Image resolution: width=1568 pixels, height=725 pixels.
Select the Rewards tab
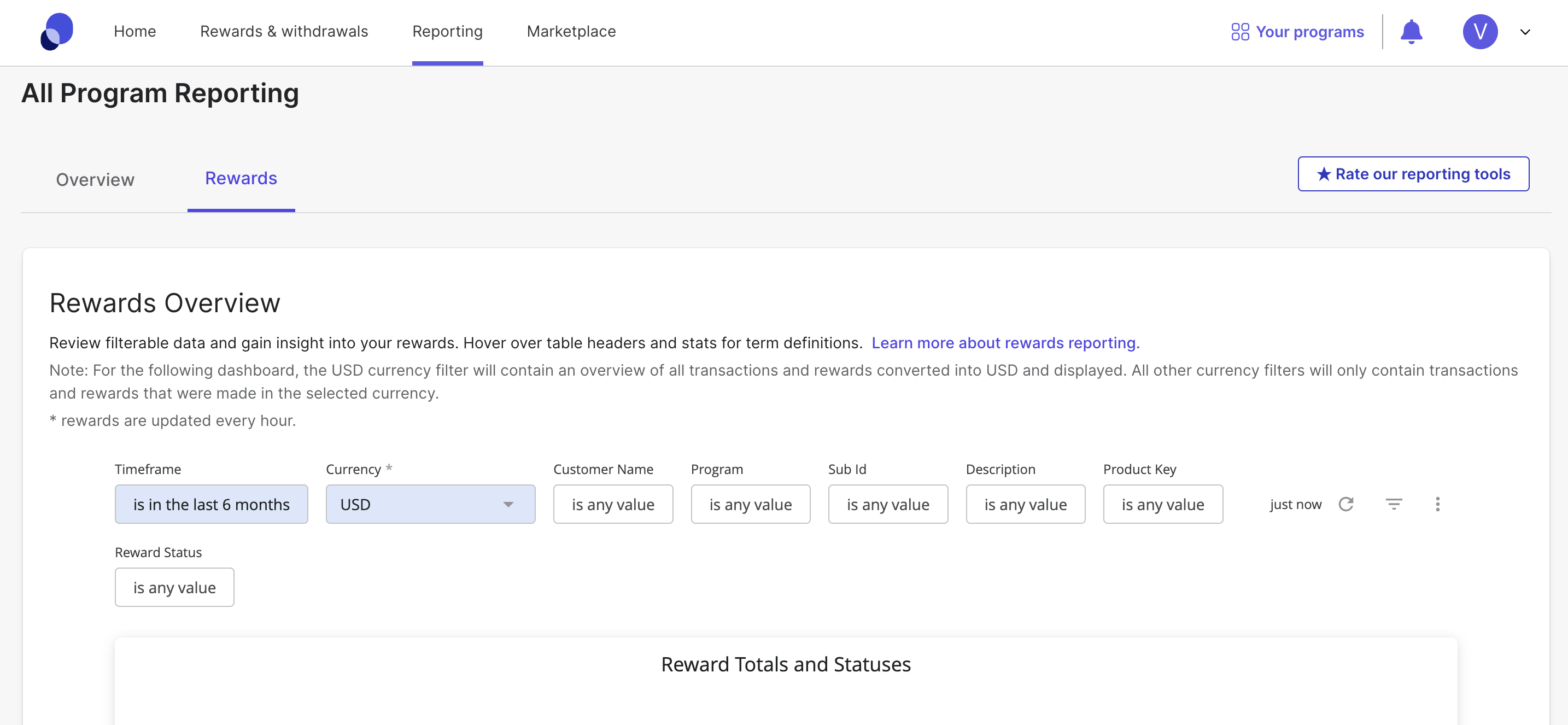(x=241, y=178)
